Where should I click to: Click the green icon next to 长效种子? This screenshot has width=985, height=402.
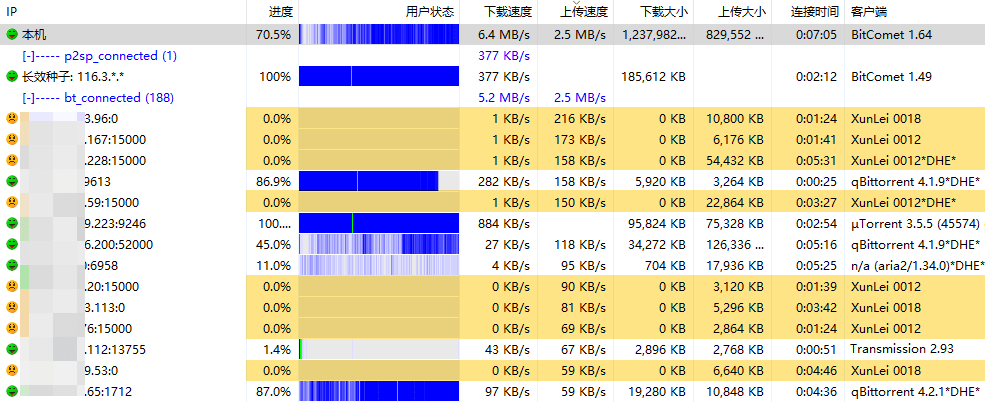click(x=12, y=76)
